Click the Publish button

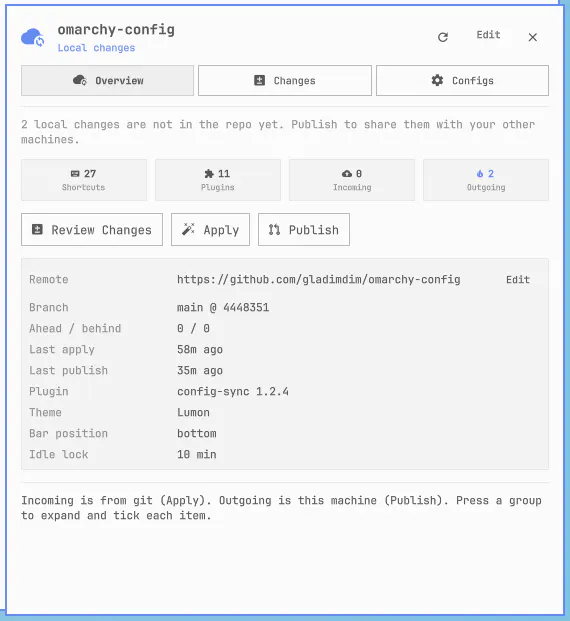point(304,230)
